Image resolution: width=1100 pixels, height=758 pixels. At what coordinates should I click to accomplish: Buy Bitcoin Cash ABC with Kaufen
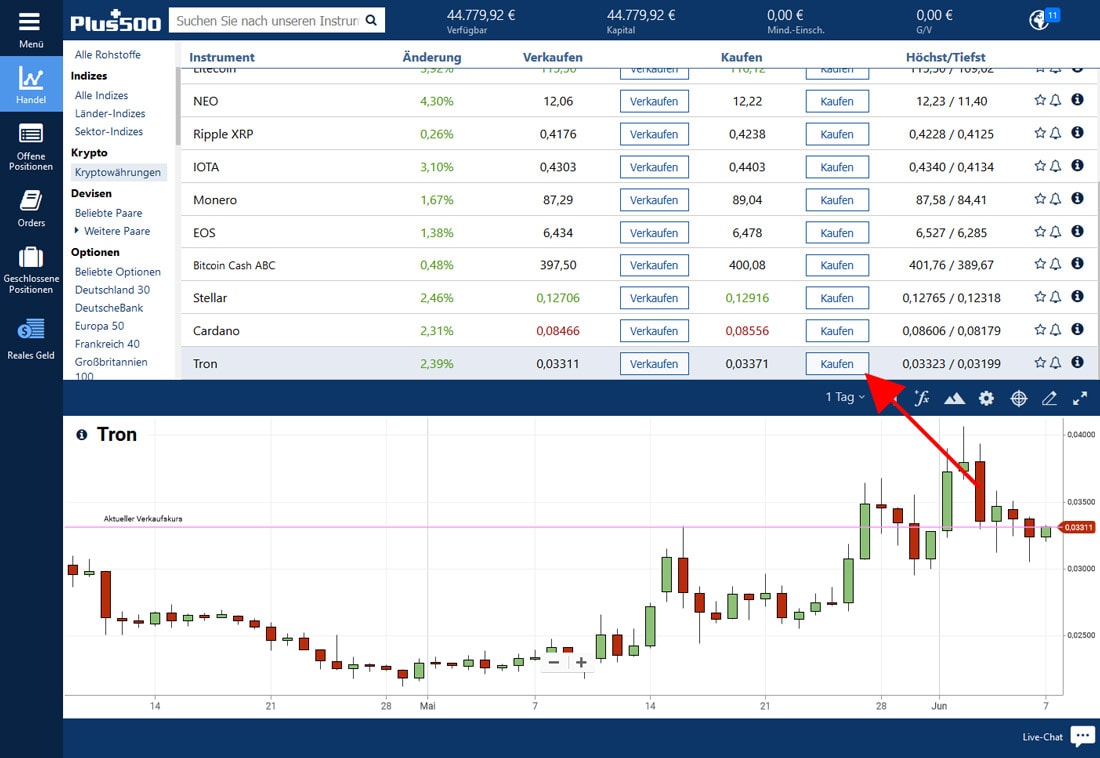(x=837, y=265)
